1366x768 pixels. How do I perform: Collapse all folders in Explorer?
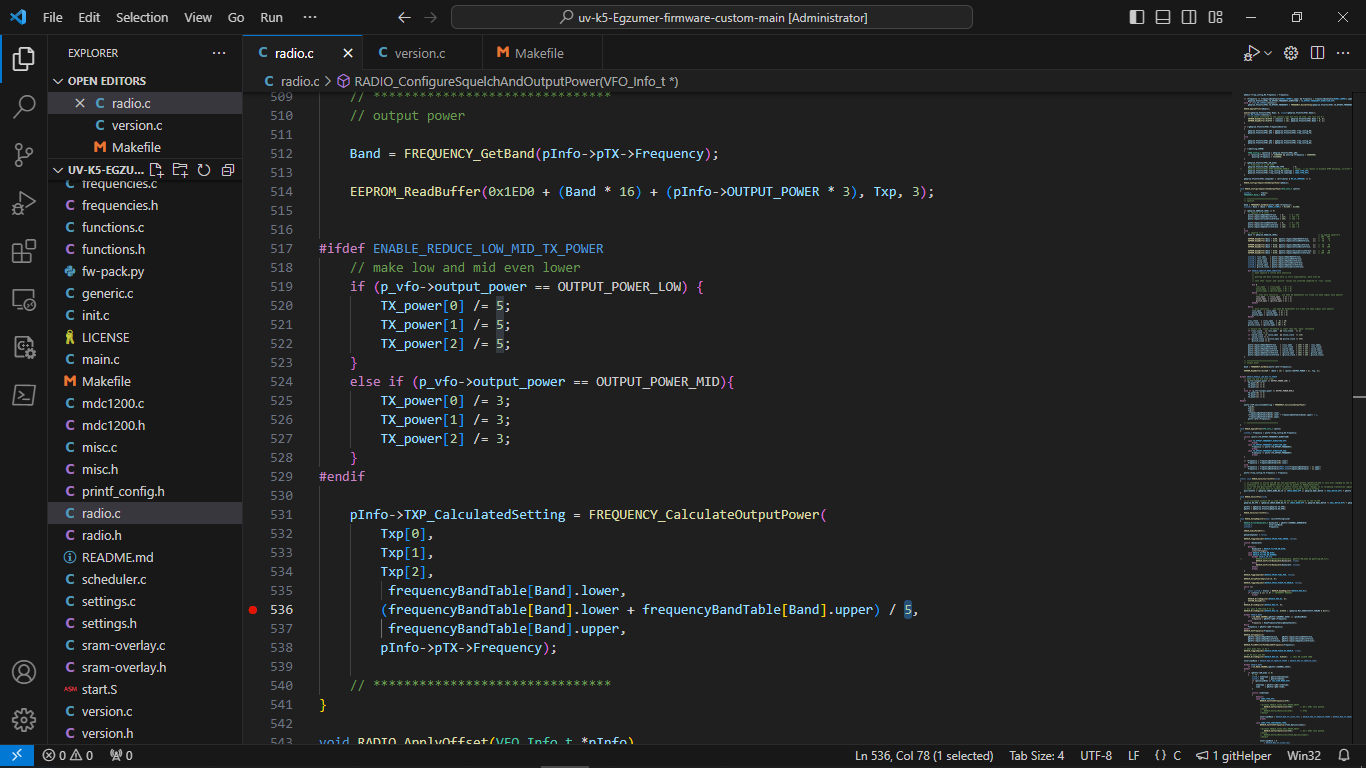tap(227, 170)
